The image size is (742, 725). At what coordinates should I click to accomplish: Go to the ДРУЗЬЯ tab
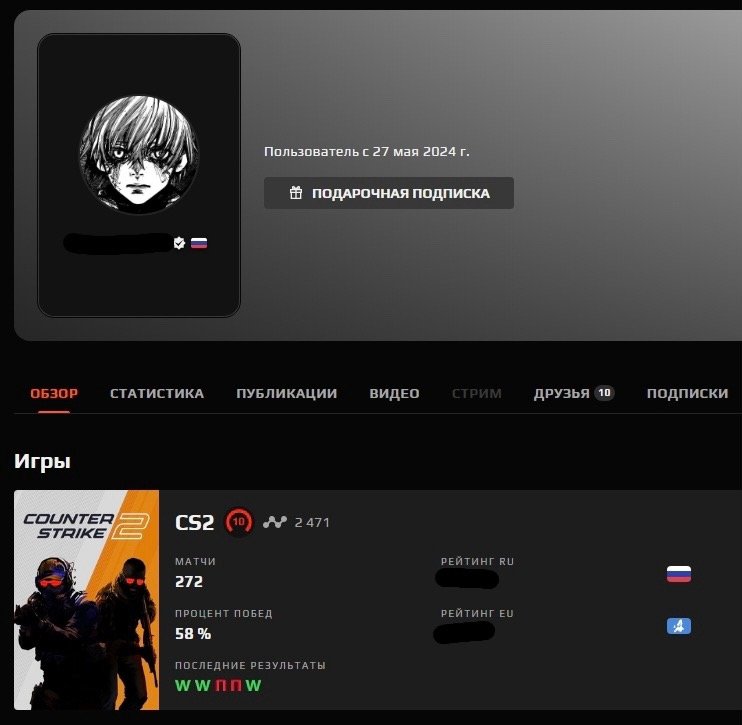[x=562, y=393]
